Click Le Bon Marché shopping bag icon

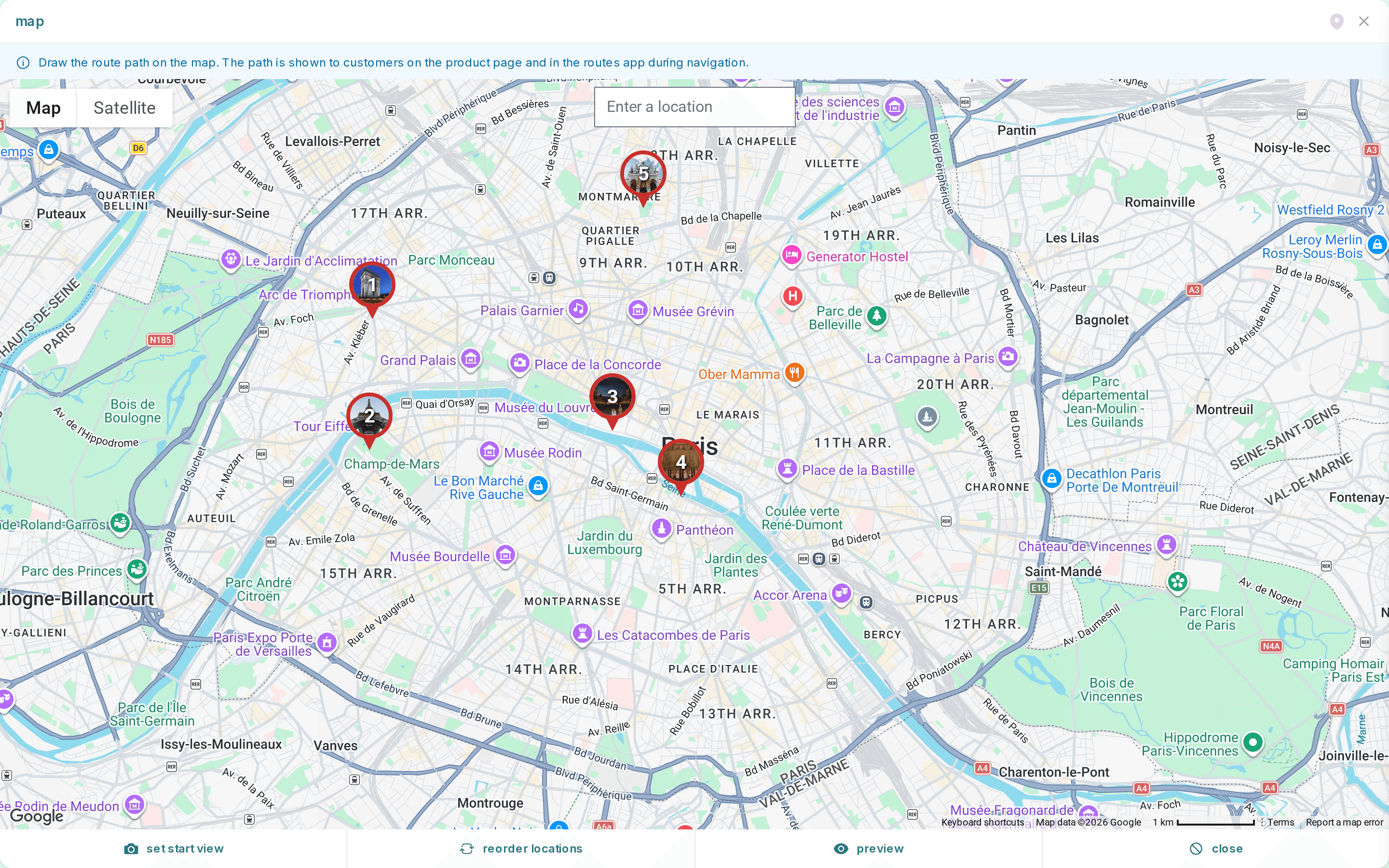[538, 486]
